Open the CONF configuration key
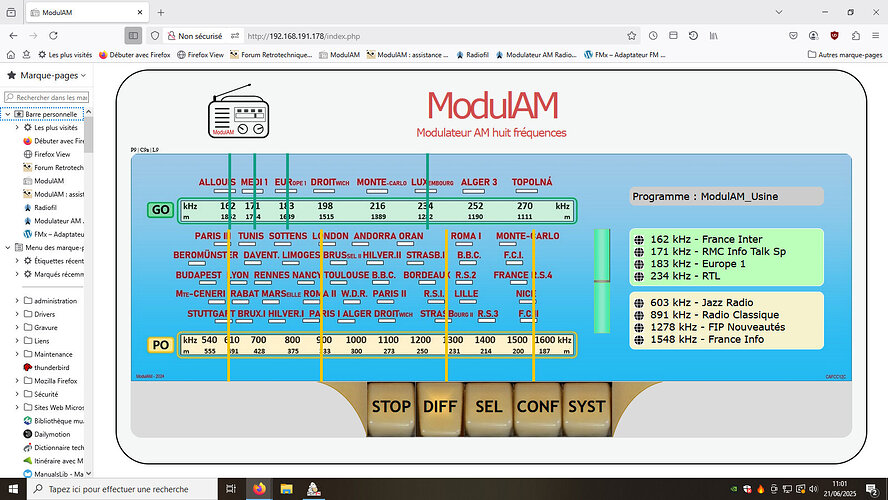 (537, 408)
